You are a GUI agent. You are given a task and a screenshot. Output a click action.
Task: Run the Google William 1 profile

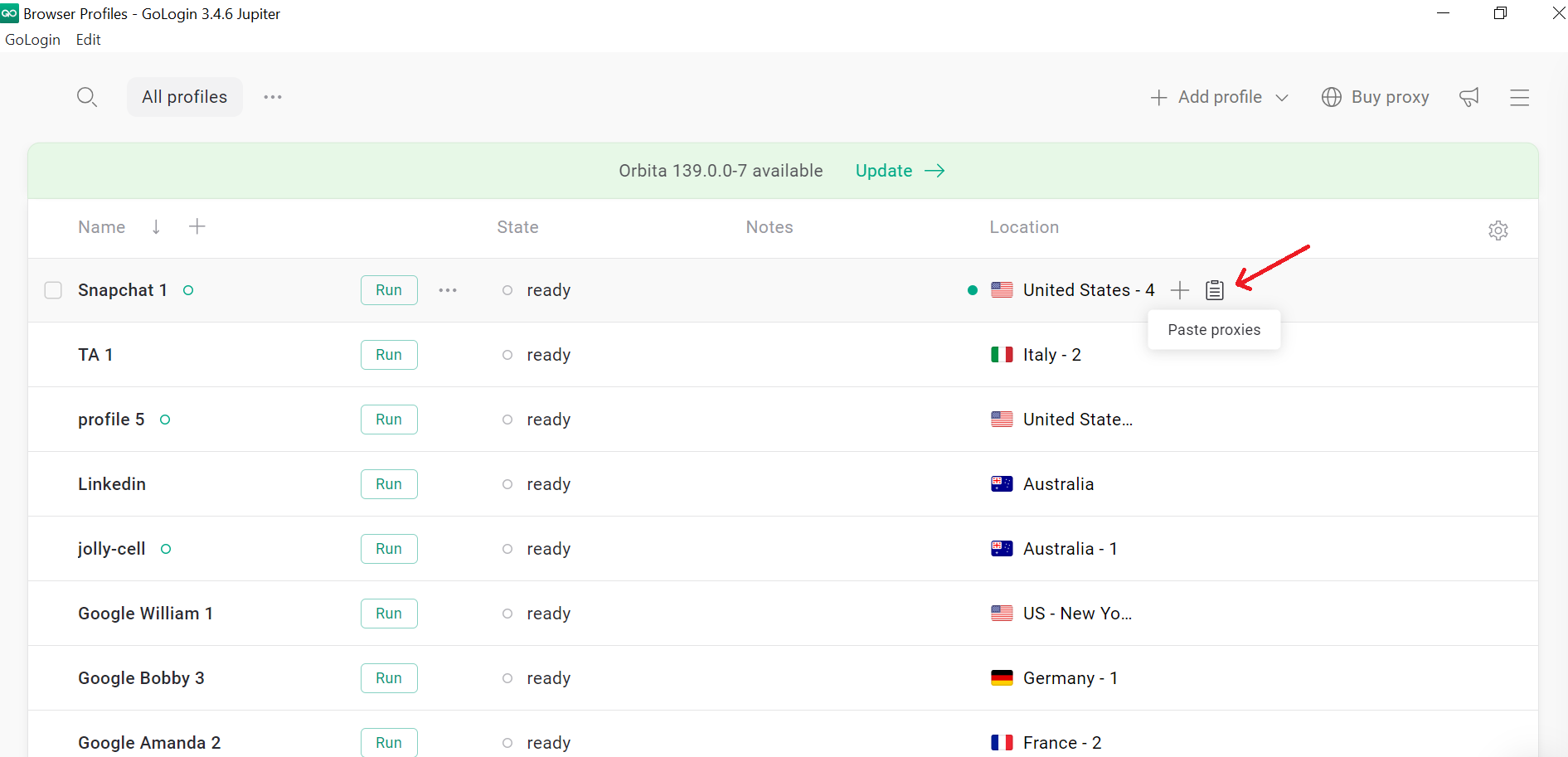tap(389, 614)
